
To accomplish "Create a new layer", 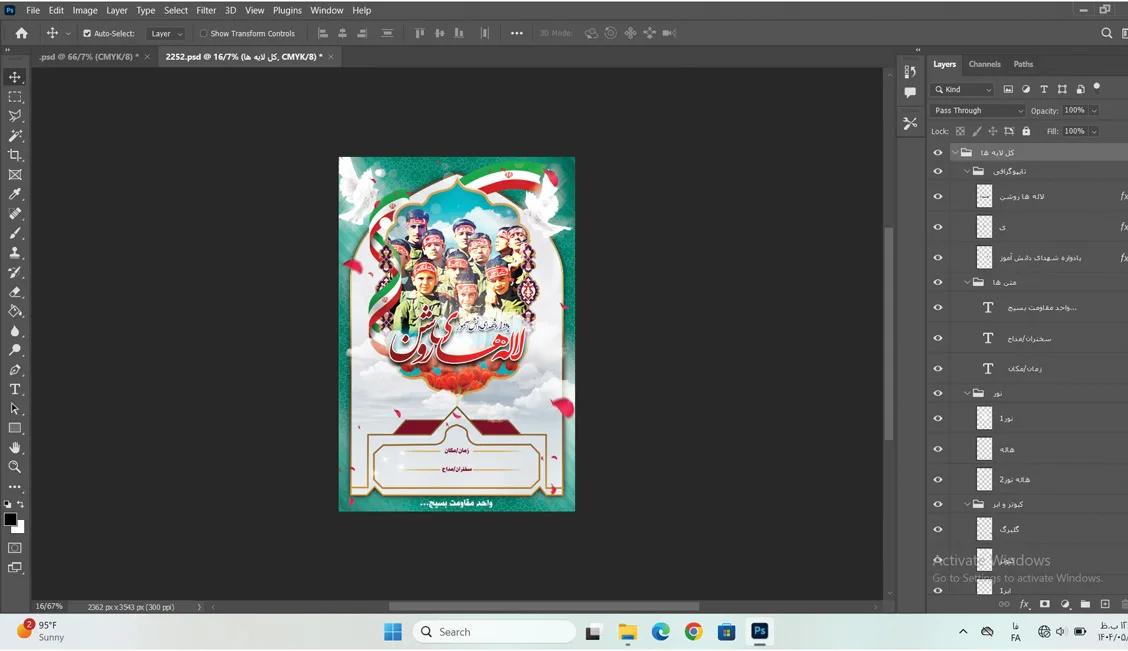I will tap(1105, 604).
